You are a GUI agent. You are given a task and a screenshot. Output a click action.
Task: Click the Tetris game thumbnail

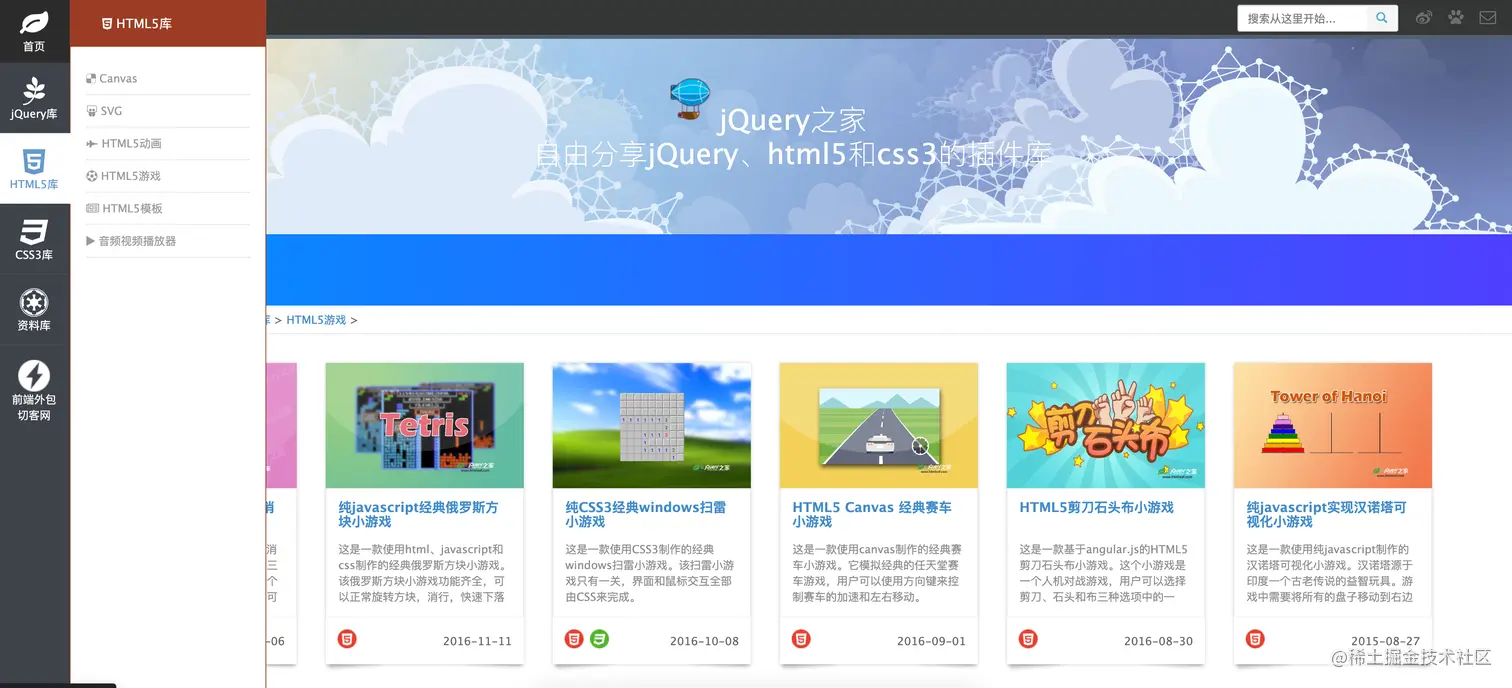425,425
